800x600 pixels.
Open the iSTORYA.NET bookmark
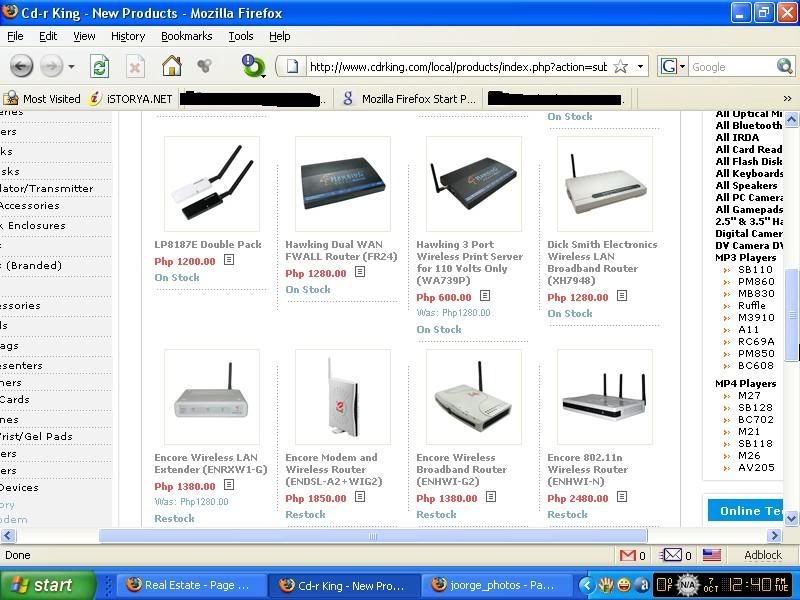pos(130,98)
